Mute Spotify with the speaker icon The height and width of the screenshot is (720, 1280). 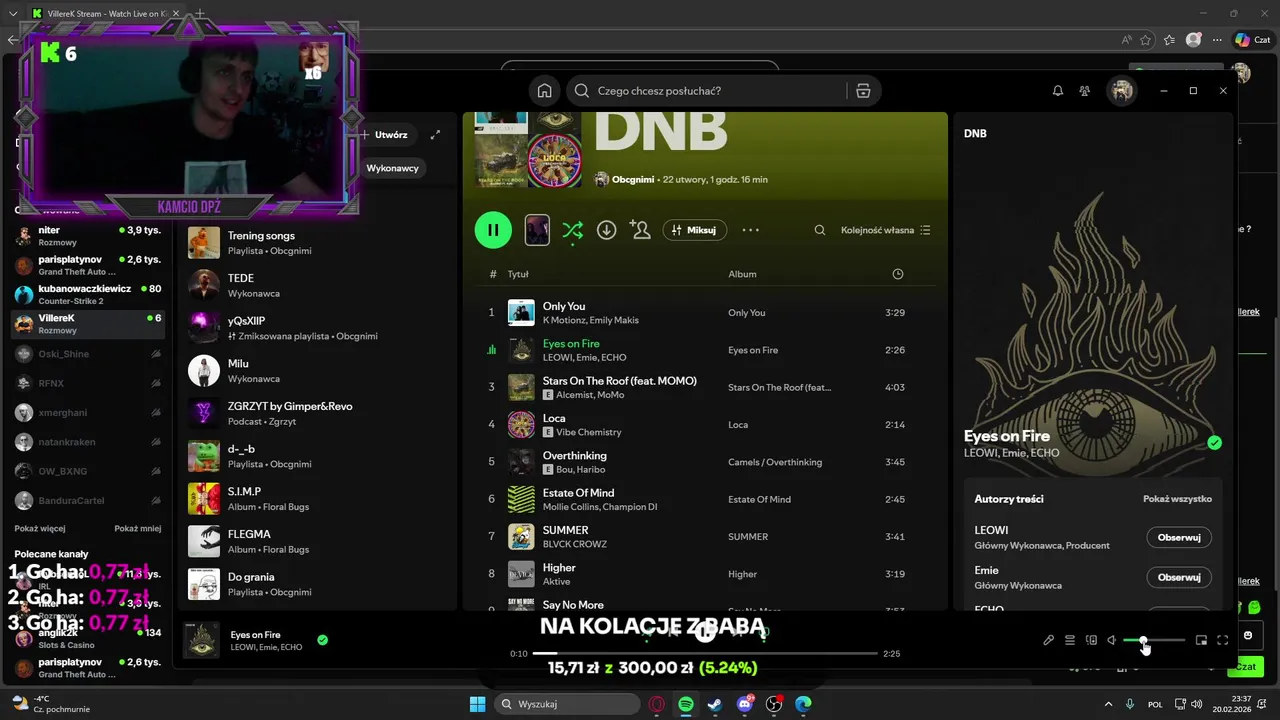point(1112,640)
